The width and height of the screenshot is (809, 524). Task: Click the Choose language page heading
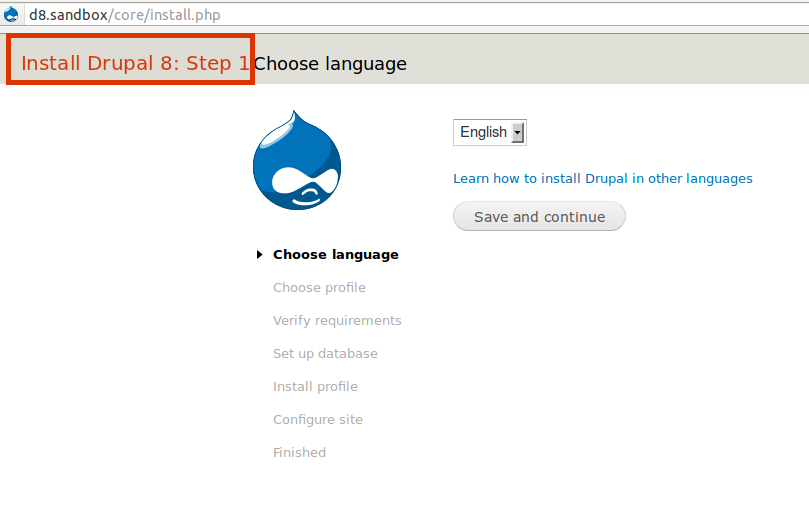(x=330, y=64)
